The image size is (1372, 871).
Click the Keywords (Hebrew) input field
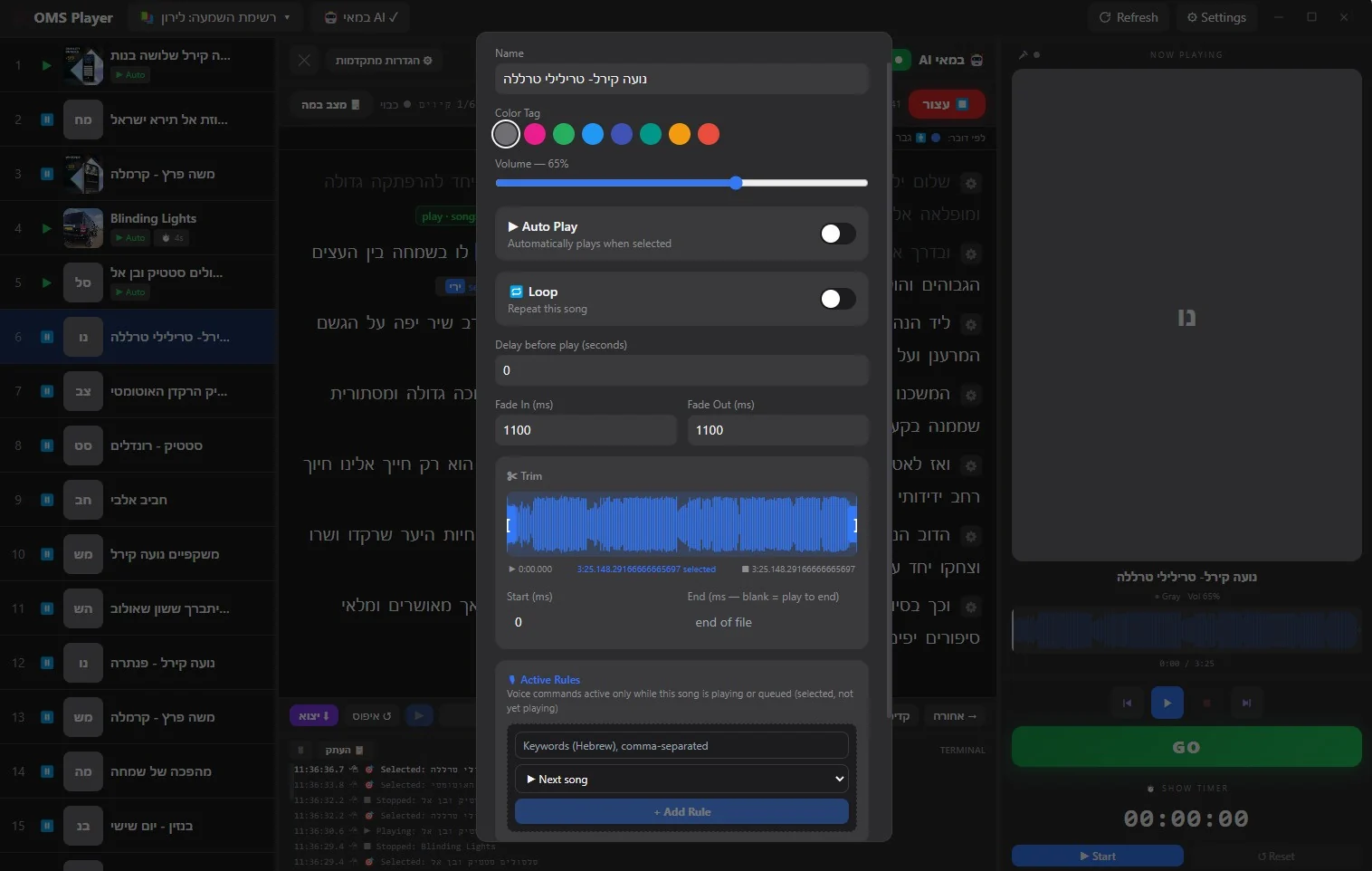pyautogui.click(x=681, y=746)
